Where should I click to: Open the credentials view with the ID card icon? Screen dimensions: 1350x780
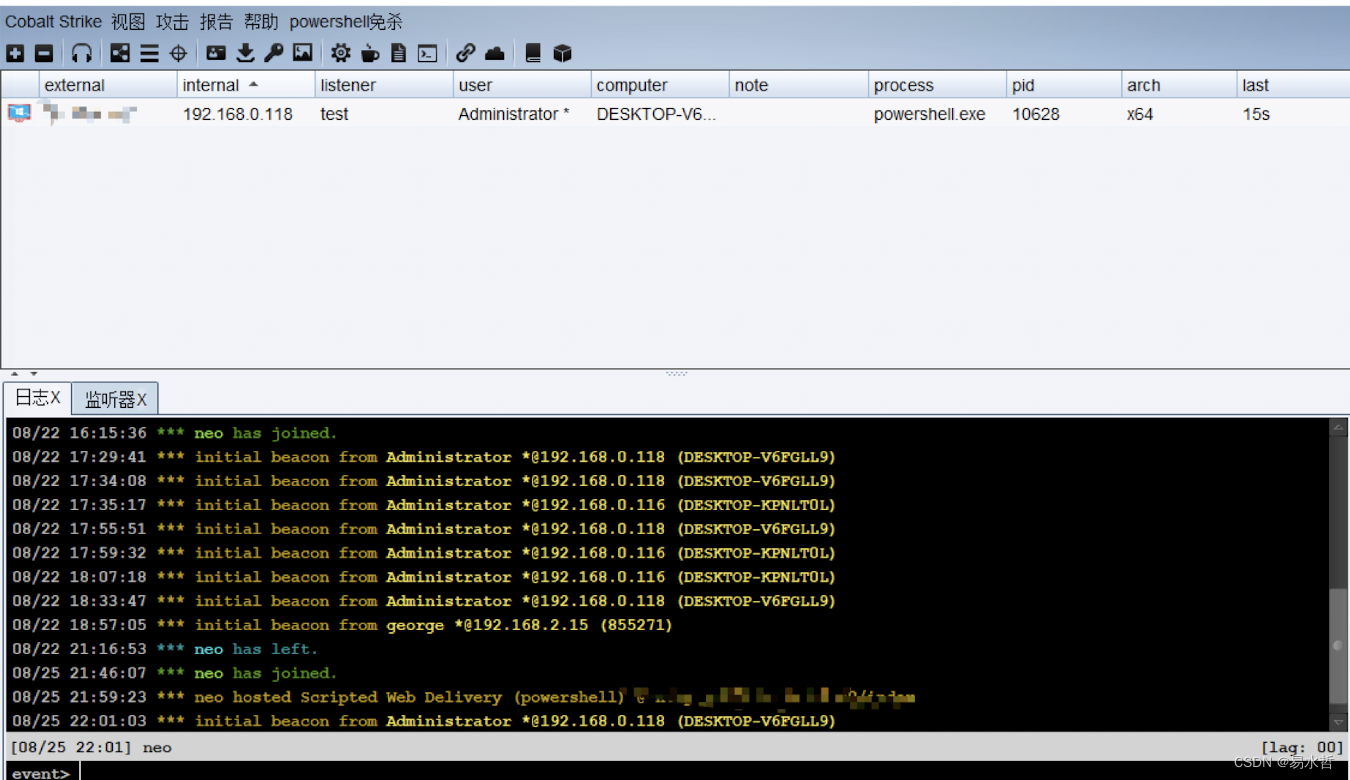tap(216, 53)
